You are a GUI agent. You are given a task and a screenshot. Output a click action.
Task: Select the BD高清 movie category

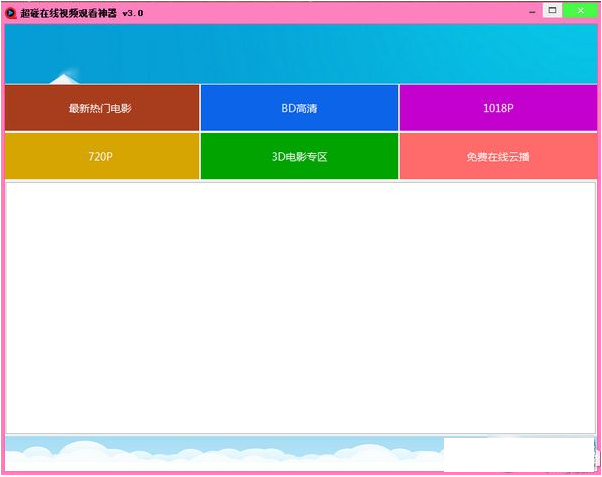click(299, 108)
